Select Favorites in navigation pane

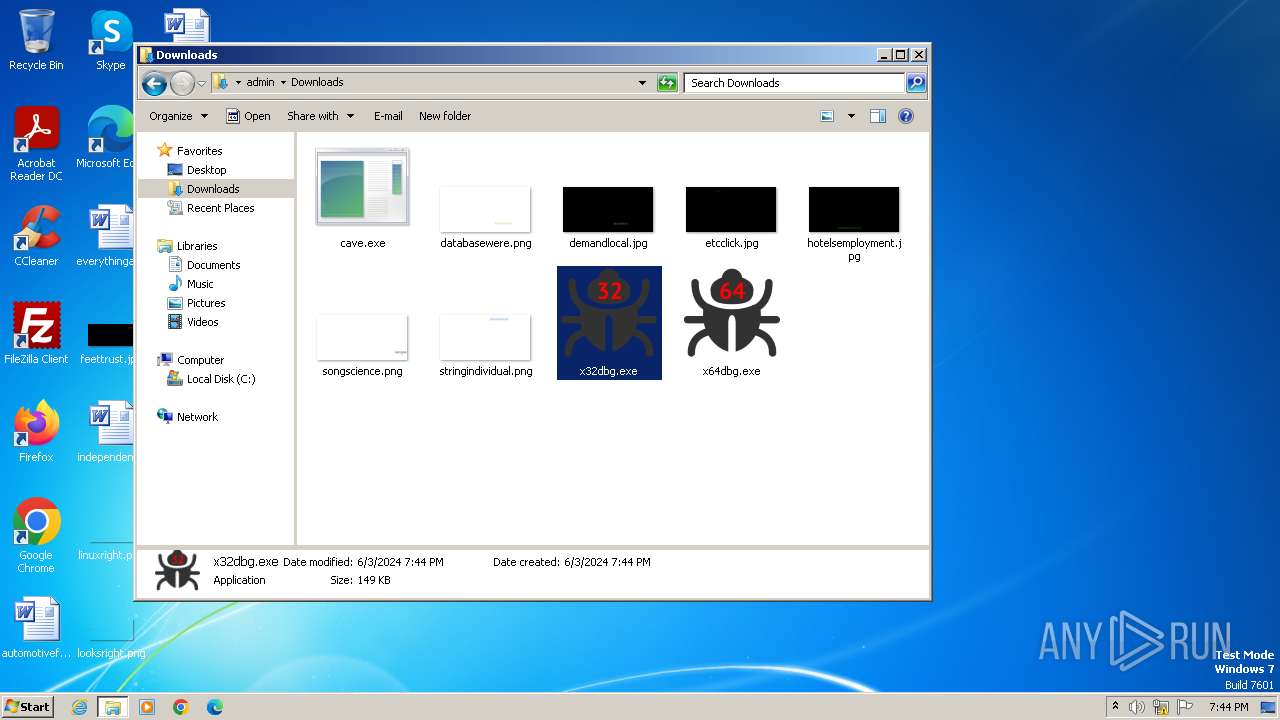199,151
